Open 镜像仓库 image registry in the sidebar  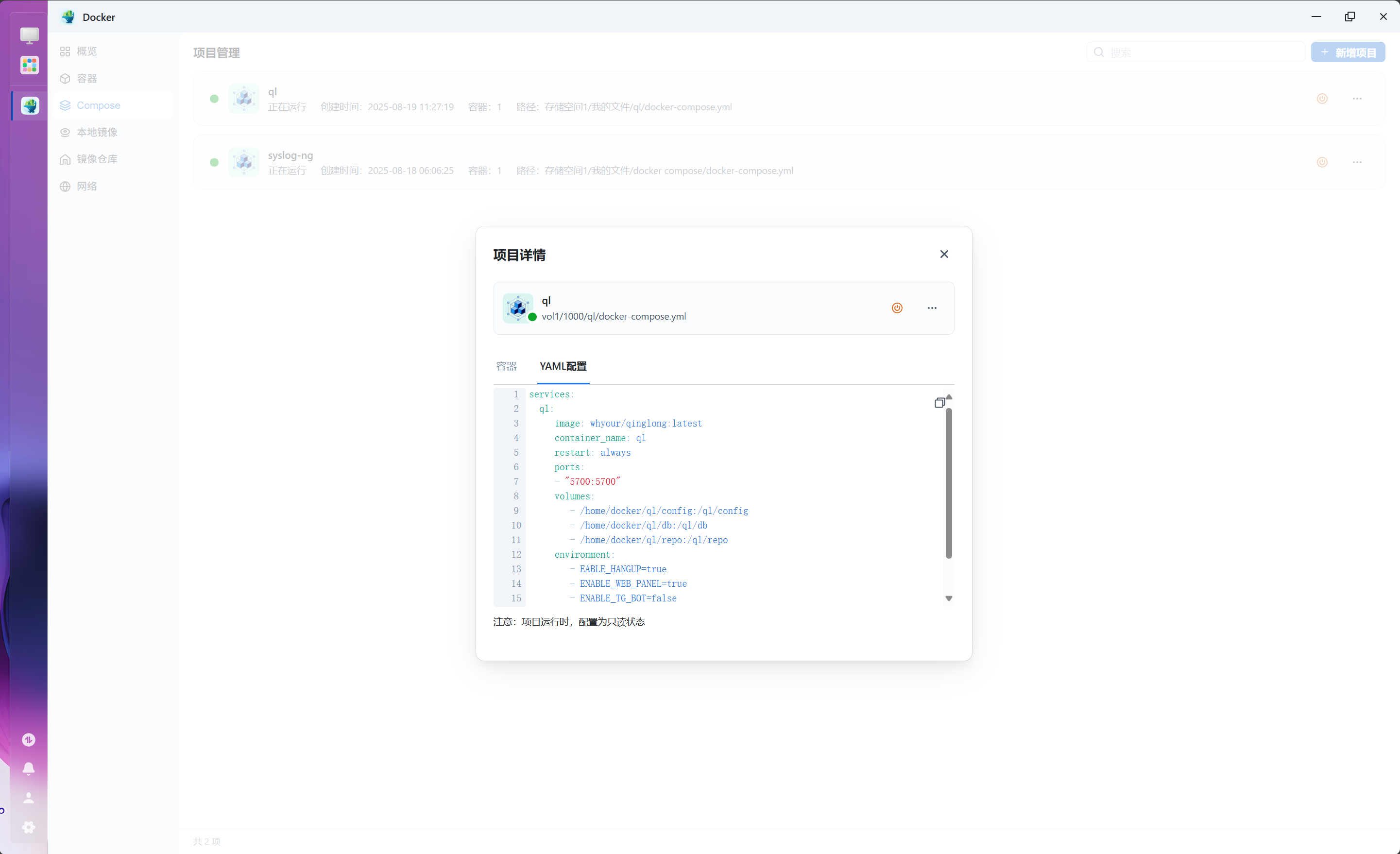pos(97,159)
